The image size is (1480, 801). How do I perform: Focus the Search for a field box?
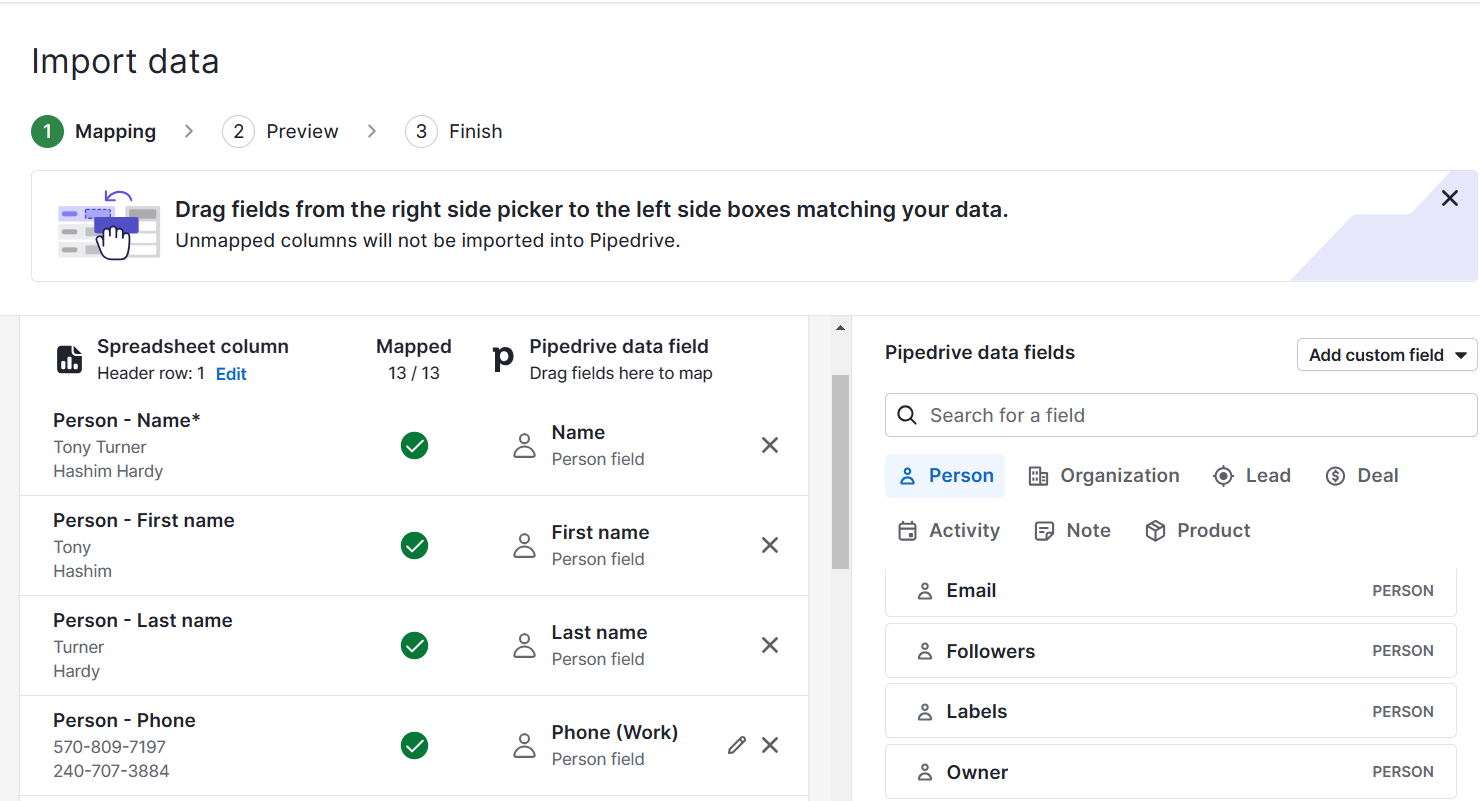pos(1180,415)
